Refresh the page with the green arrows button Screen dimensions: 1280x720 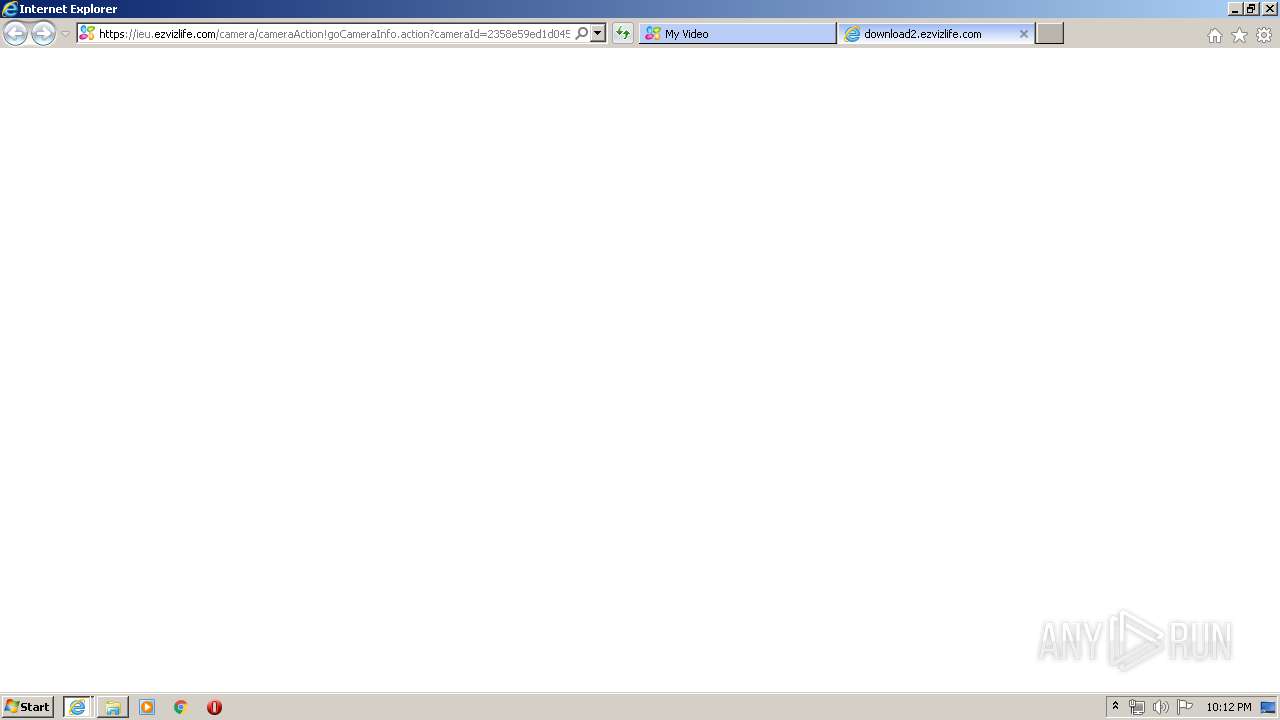[623, 33]
